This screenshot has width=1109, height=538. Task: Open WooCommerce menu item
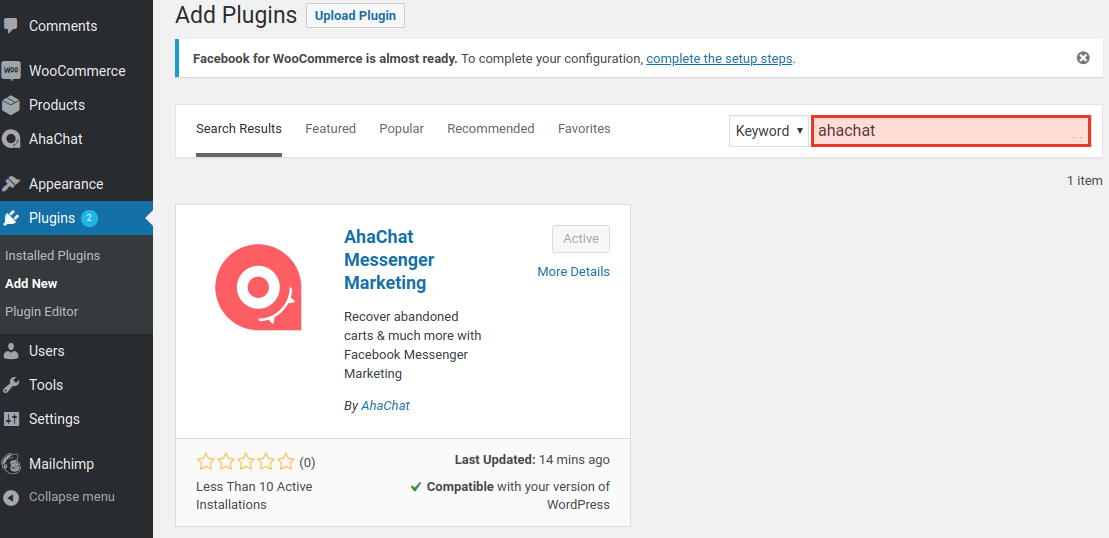click(76, 71)
